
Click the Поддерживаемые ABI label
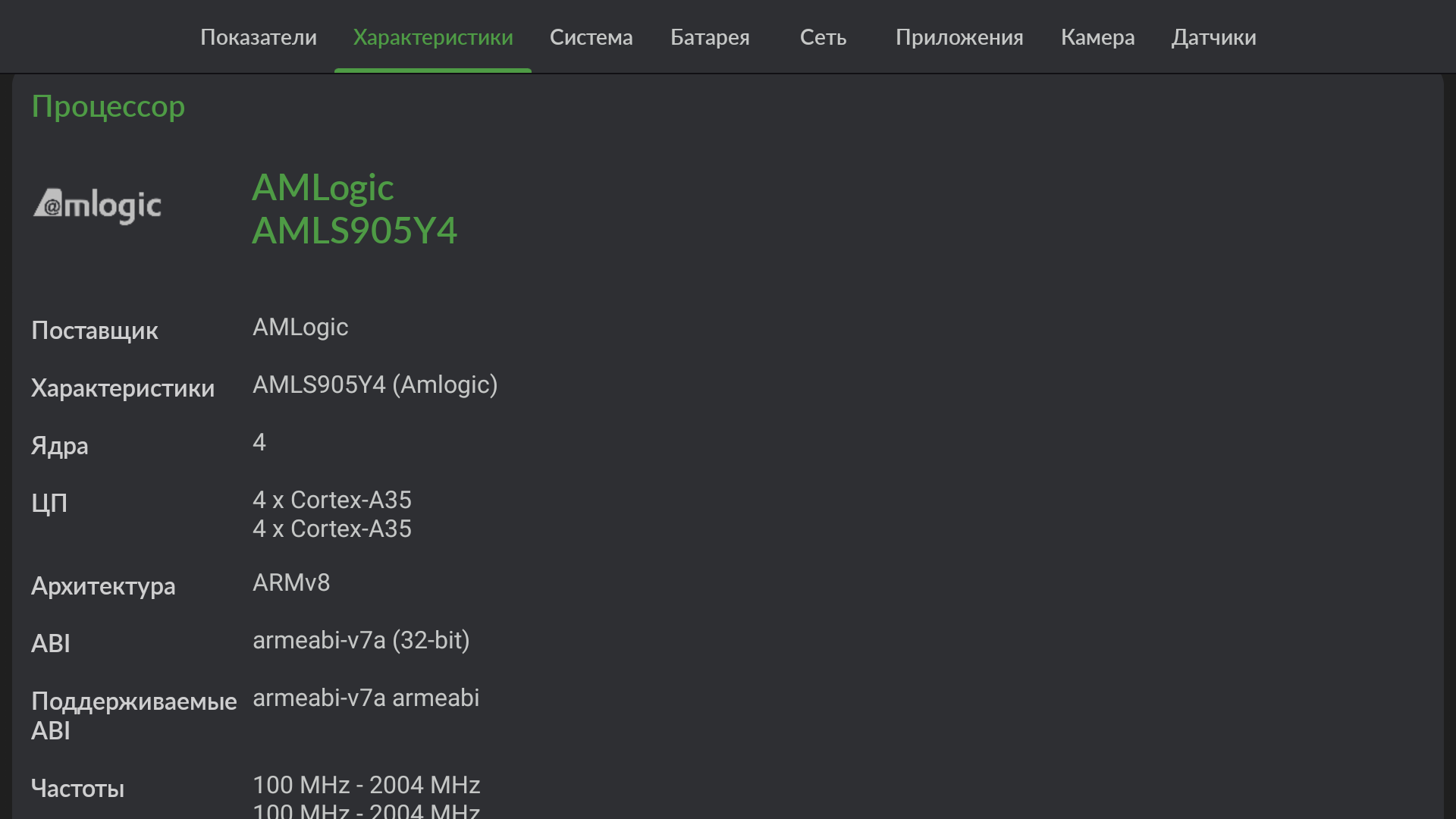pyautogui.click(x=133, y=715)
